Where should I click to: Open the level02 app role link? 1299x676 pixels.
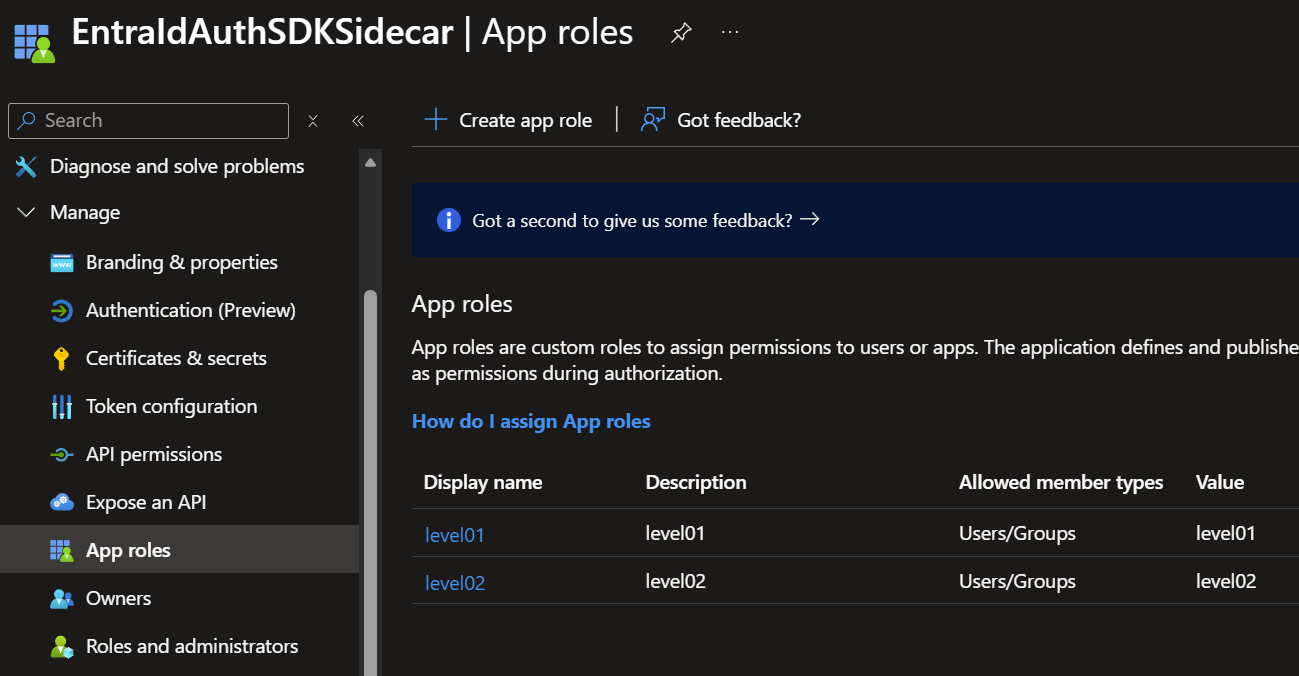click(455, 583)
